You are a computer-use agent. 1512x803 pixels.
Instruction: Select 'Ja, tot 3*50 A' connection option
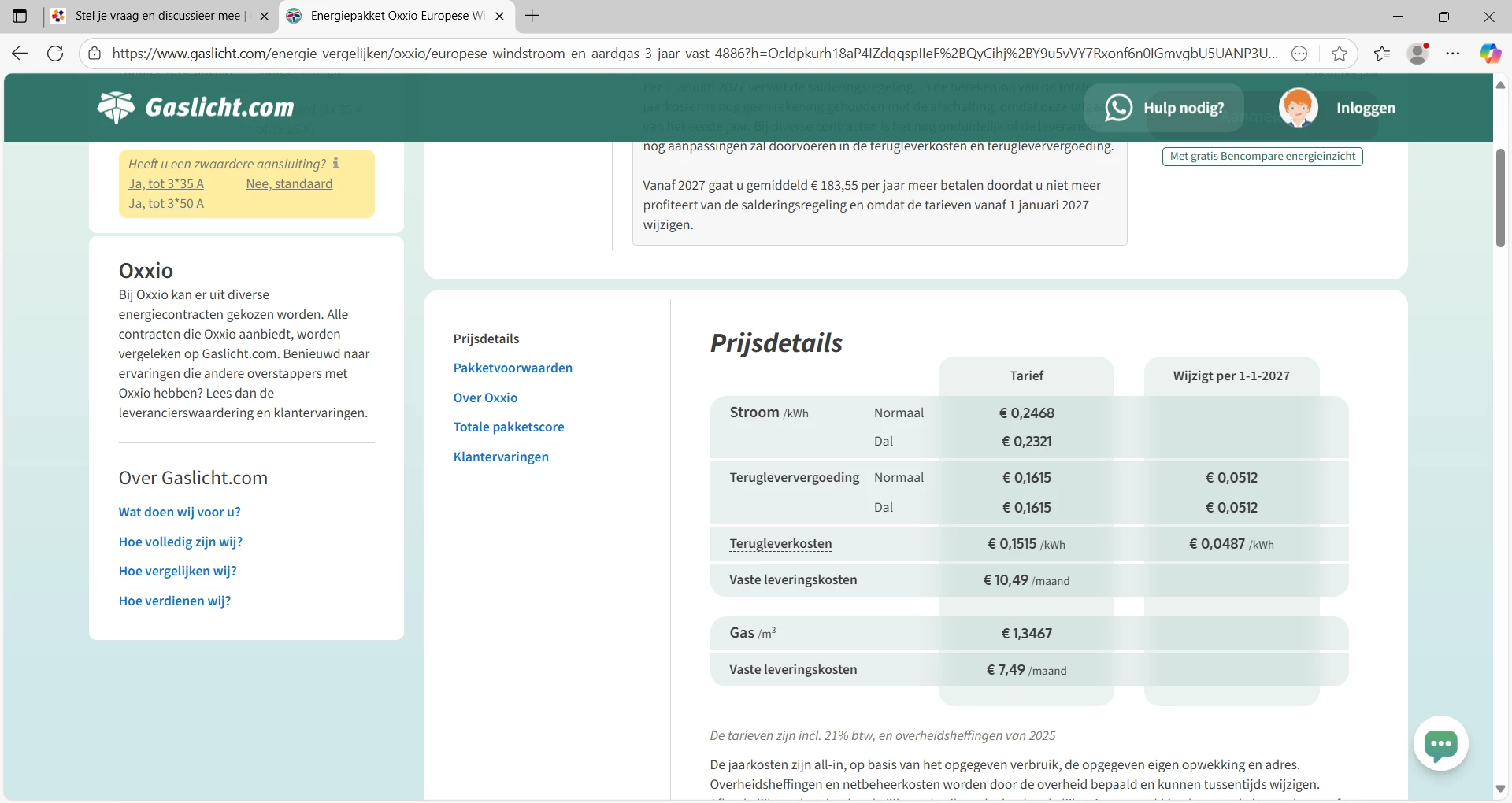166,203
